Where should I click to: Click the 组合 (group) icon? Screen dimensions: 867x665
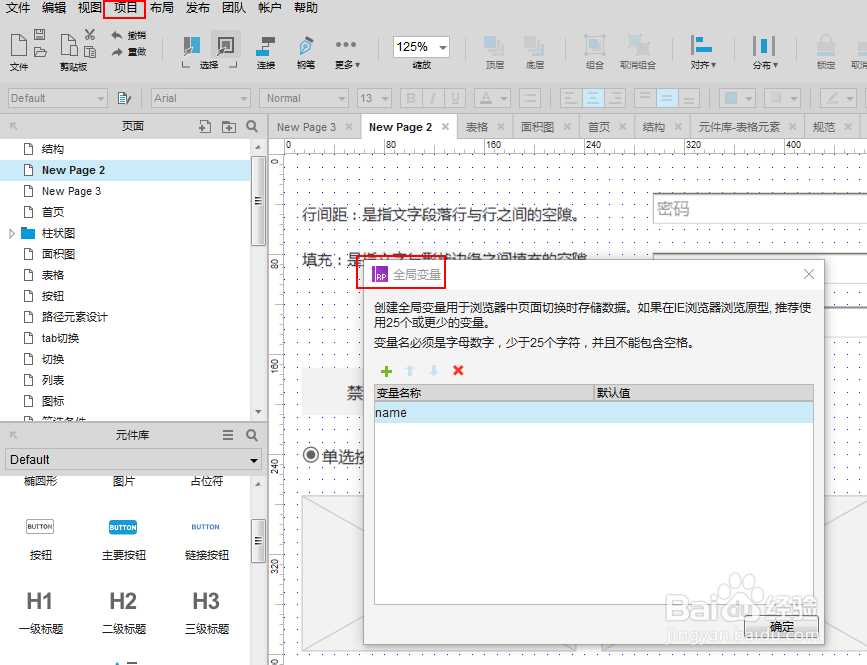pos(595,47)
